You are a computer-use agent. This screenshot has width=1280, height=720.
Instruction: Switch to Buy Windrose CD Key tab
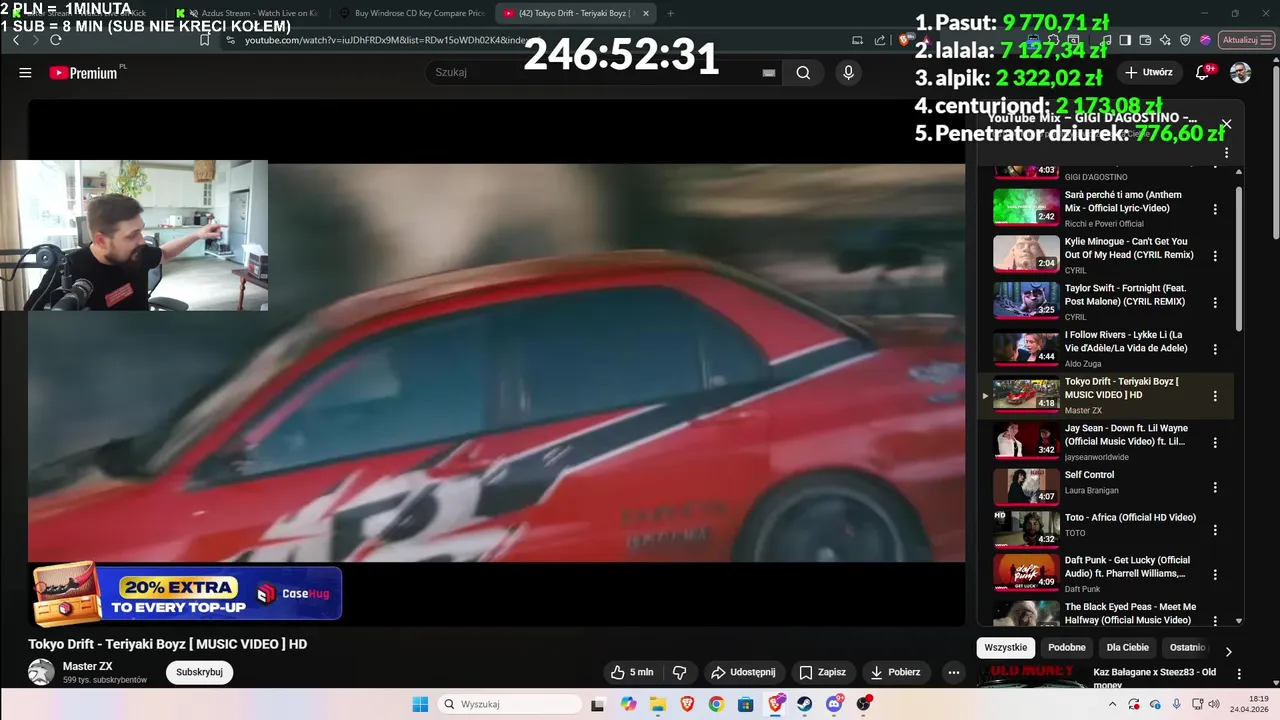(414, 13)
